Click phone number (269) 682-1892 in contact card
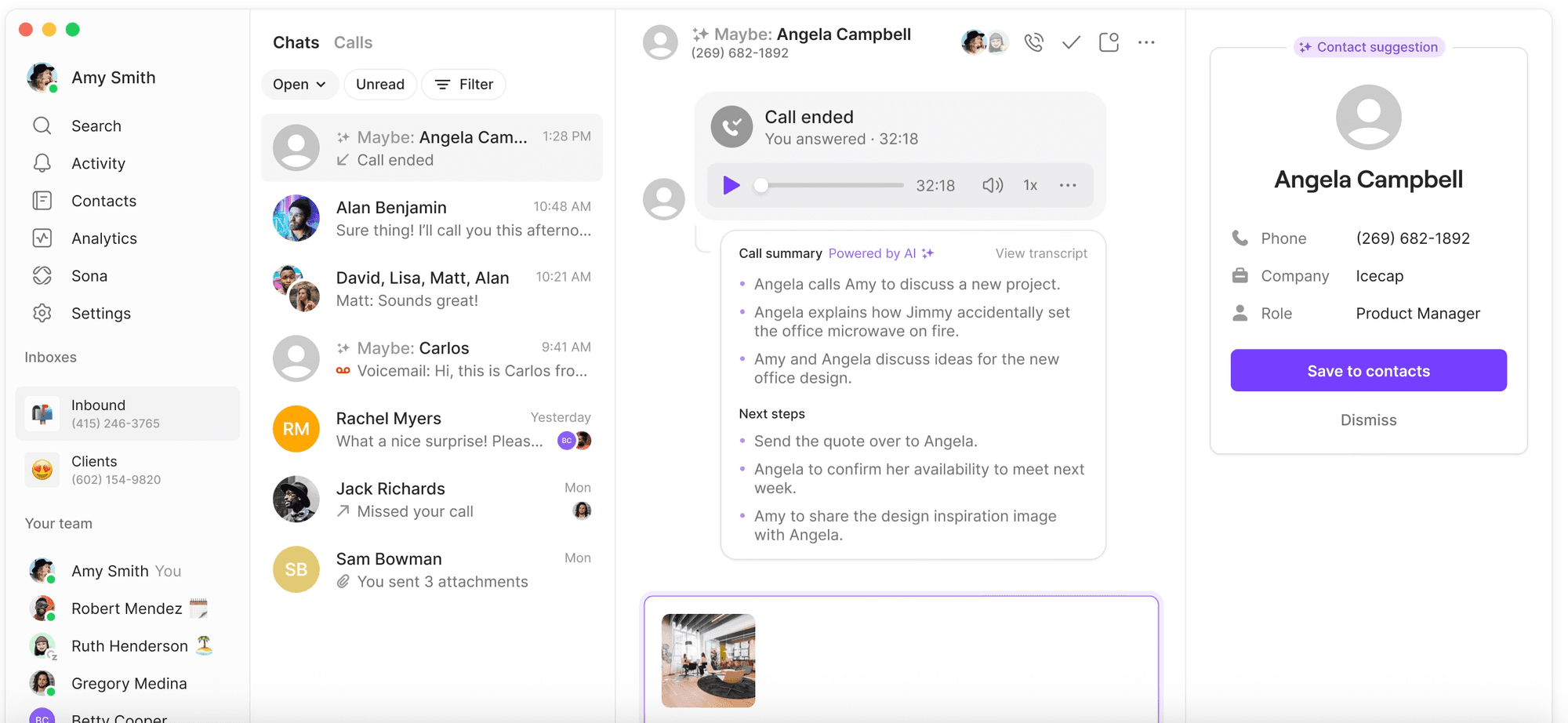The height and width of the screenshot is (723, 1568). [1413, 238]
